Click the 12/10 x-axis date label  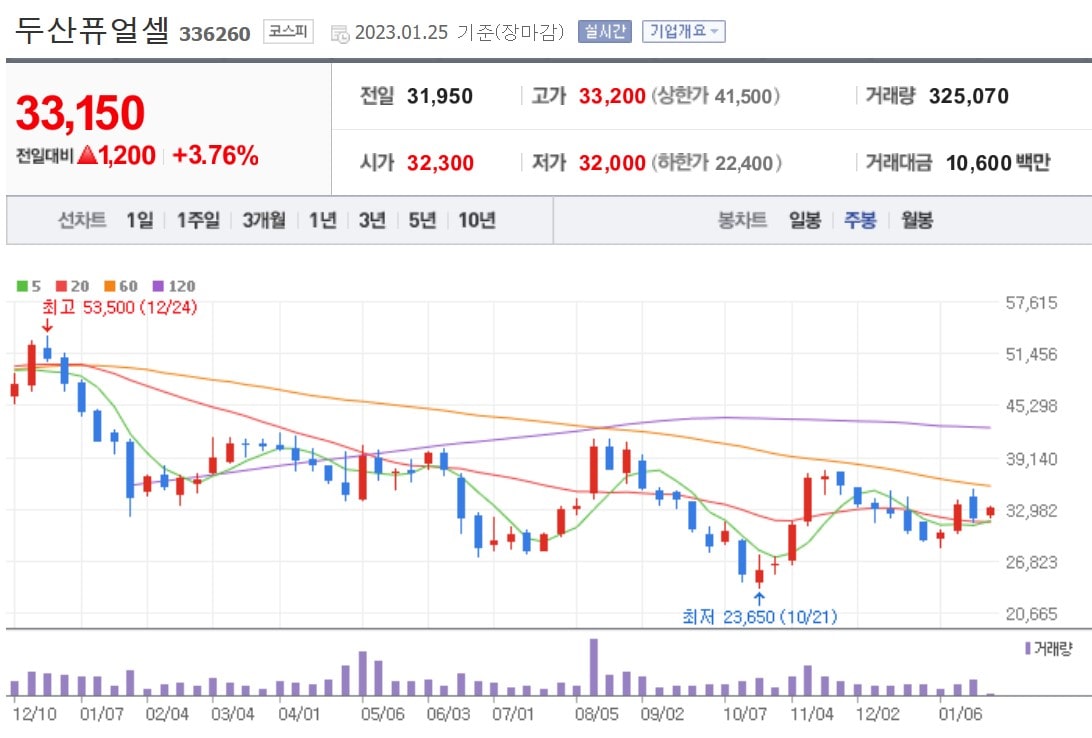(35, 714)
